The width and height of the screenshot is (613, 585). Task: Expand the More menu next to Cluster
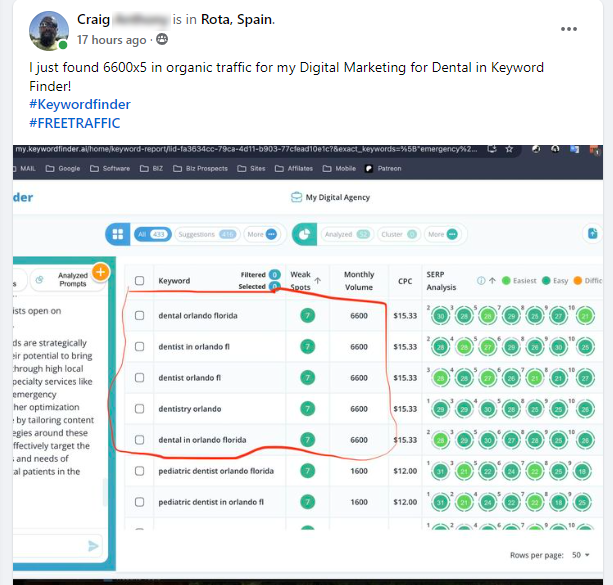pyautogui.click(x=445, y=234)
